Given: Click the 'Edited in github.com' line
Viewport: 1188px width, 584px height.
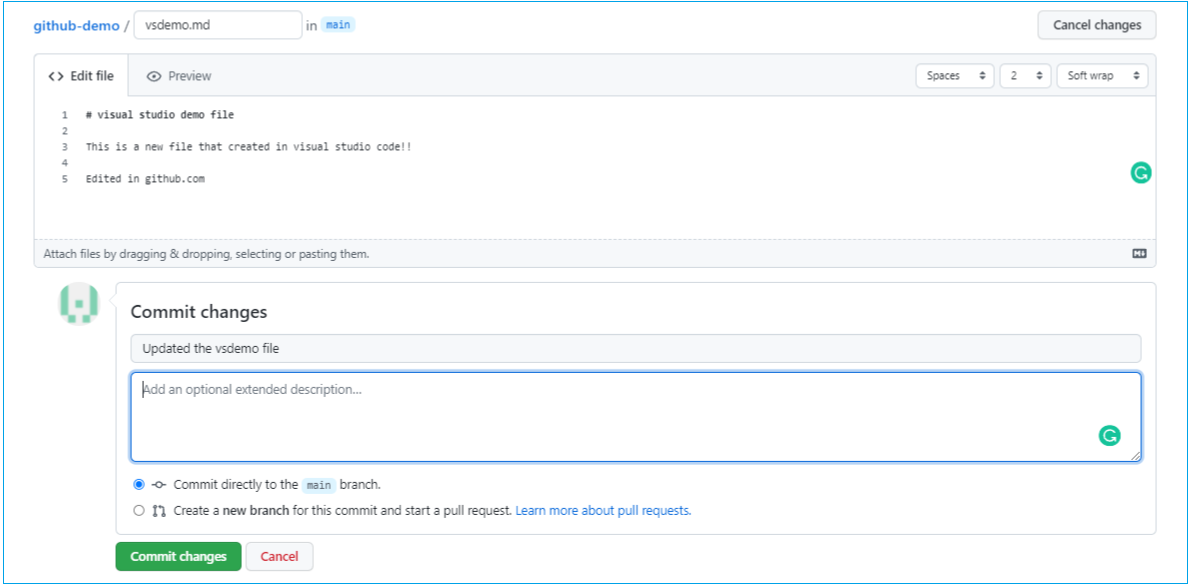Looking at the screenshot, I should click(x=145, y=180).
